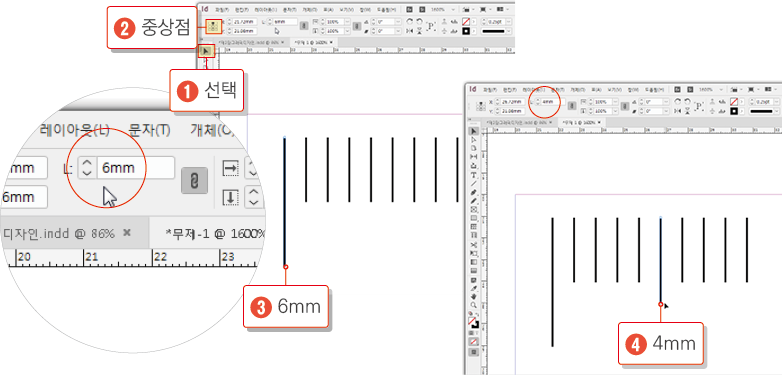Choose the Page tool in right window toolbox
This screenshot has height=375, width=782.
point(474,148)
